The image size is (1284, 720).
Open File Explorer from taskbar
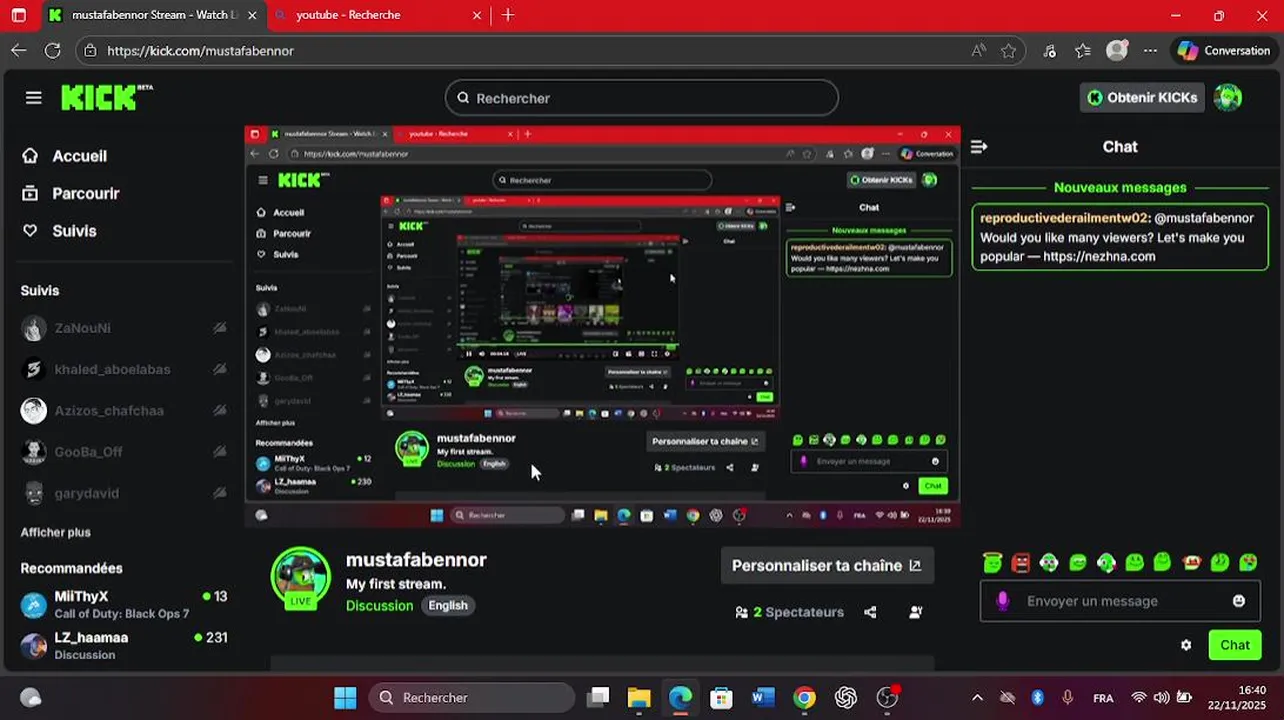(x=639, y=698)
